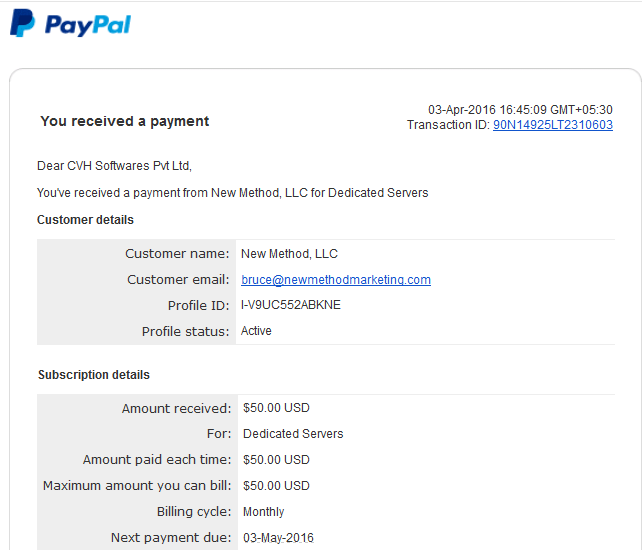The height and width of the screenshot is (551, 642).
Task: Click the Amount paid each time value
Action: (x=276, y=460)
